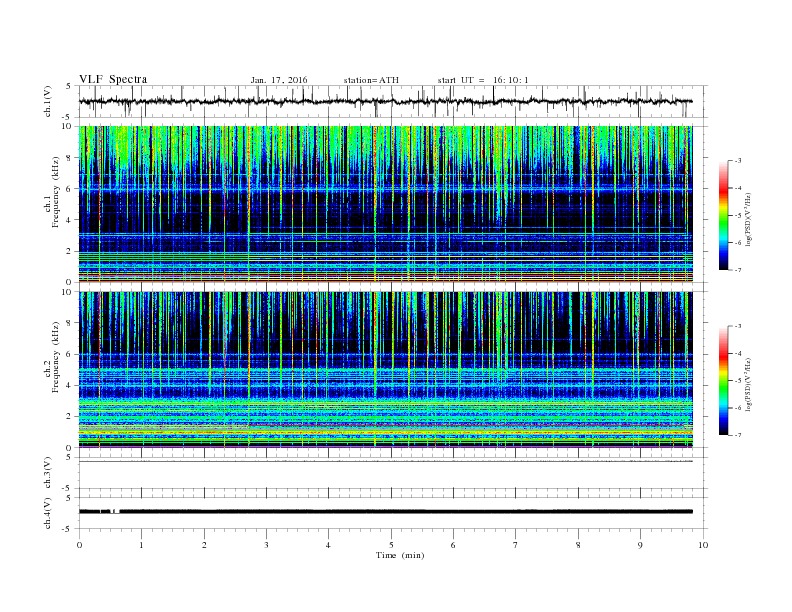Click the ch.2 spectrogram color bar
792x612 pixels.
point(723,381)
